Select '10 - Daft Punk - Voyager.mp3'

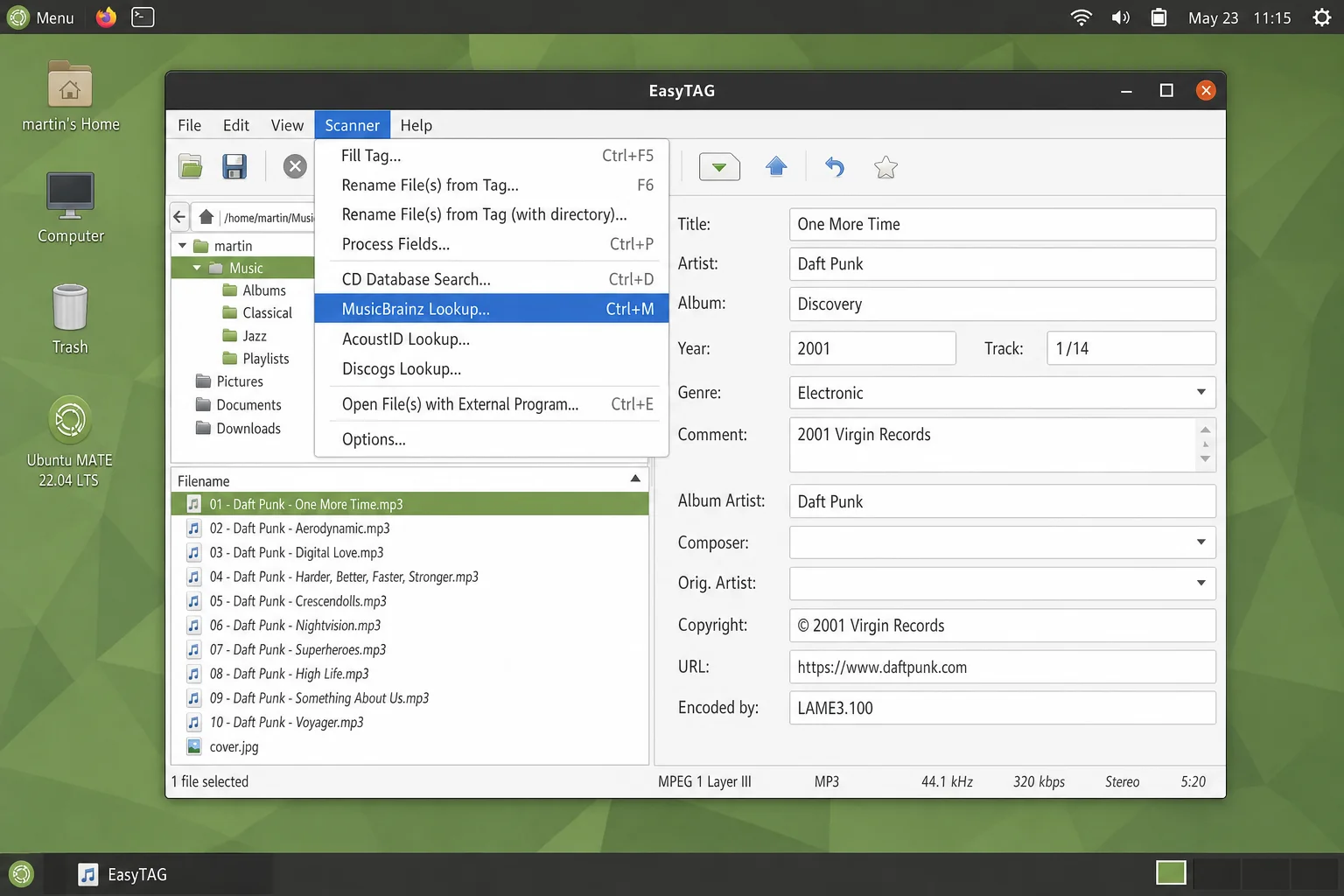coord(409,722)
